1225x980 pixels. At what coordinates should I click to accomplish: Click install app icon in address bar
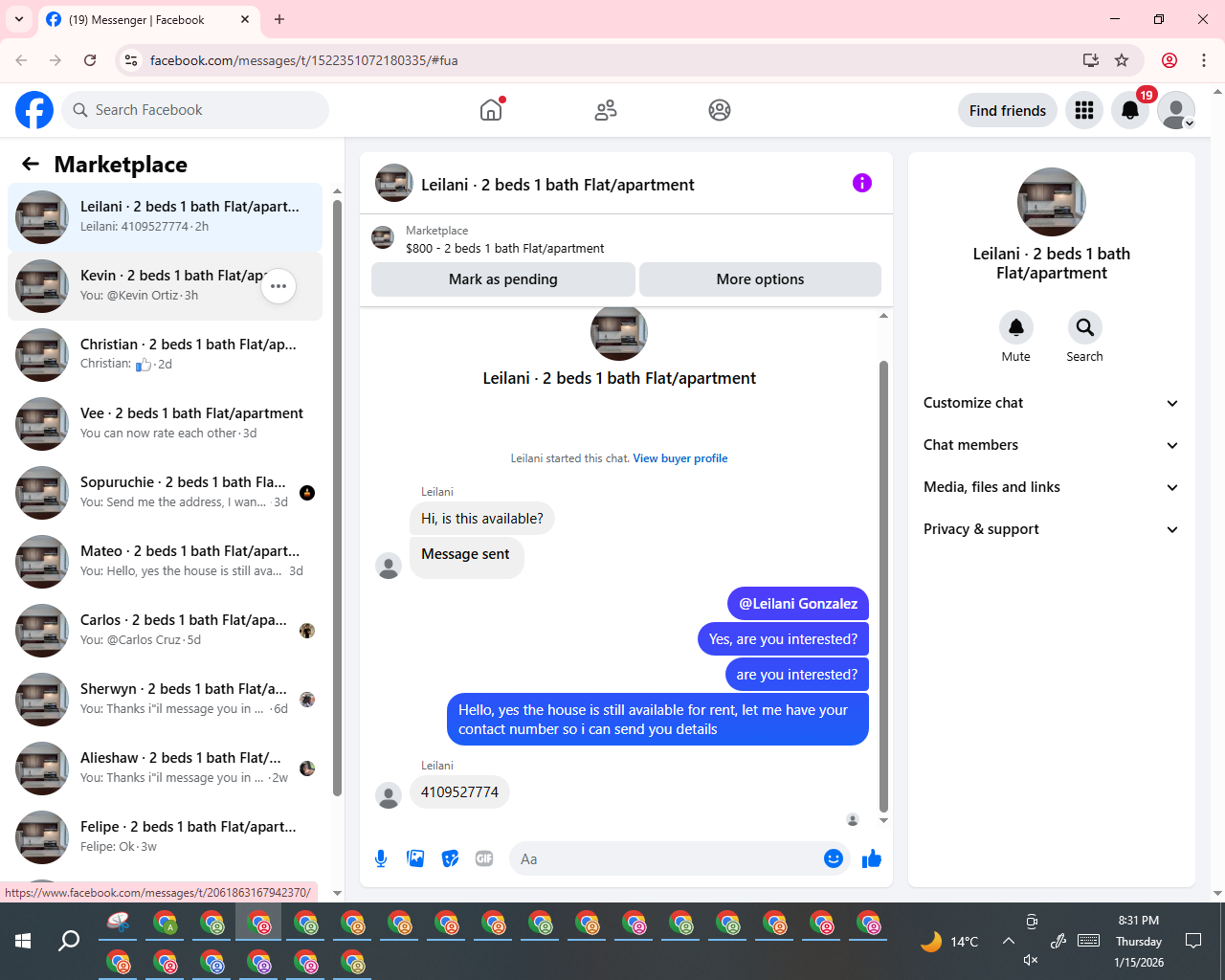tap(1090, 60)
